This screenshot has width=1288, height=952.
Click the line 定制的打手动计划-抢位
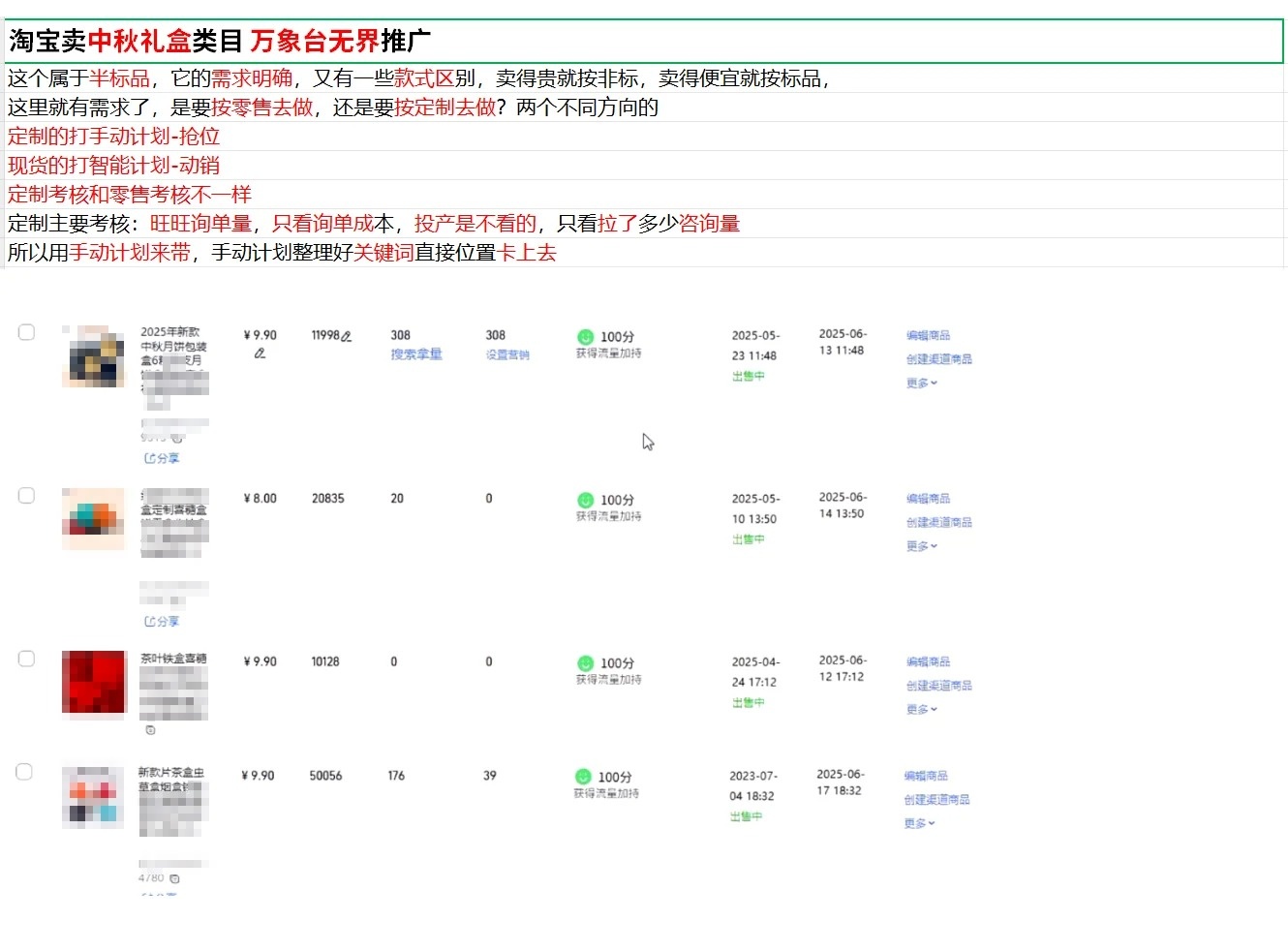114,137
